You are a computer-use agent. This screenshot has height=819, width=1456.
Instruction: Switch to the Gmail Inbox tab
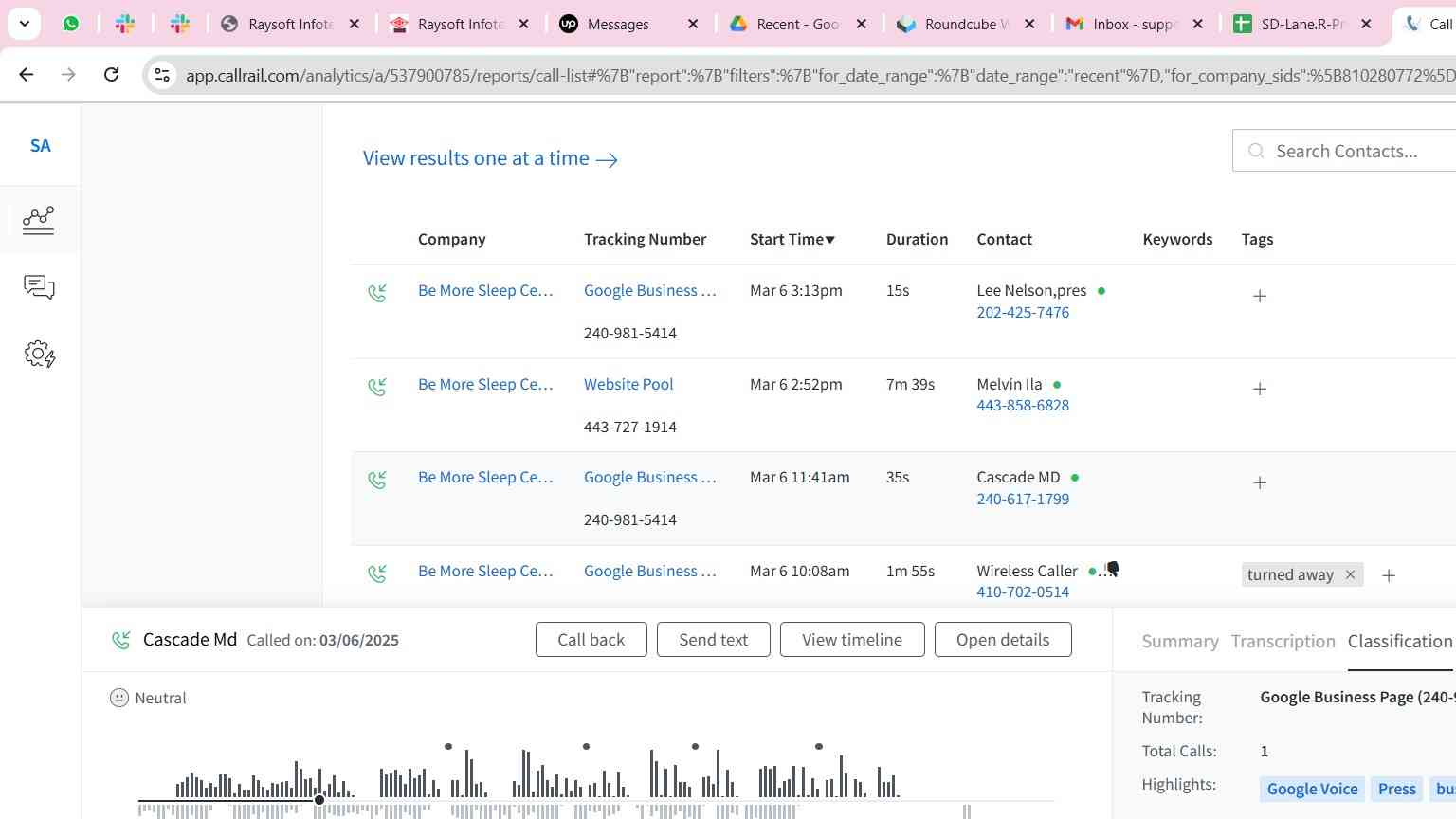pyautogui.click(x=1135, y=24)
